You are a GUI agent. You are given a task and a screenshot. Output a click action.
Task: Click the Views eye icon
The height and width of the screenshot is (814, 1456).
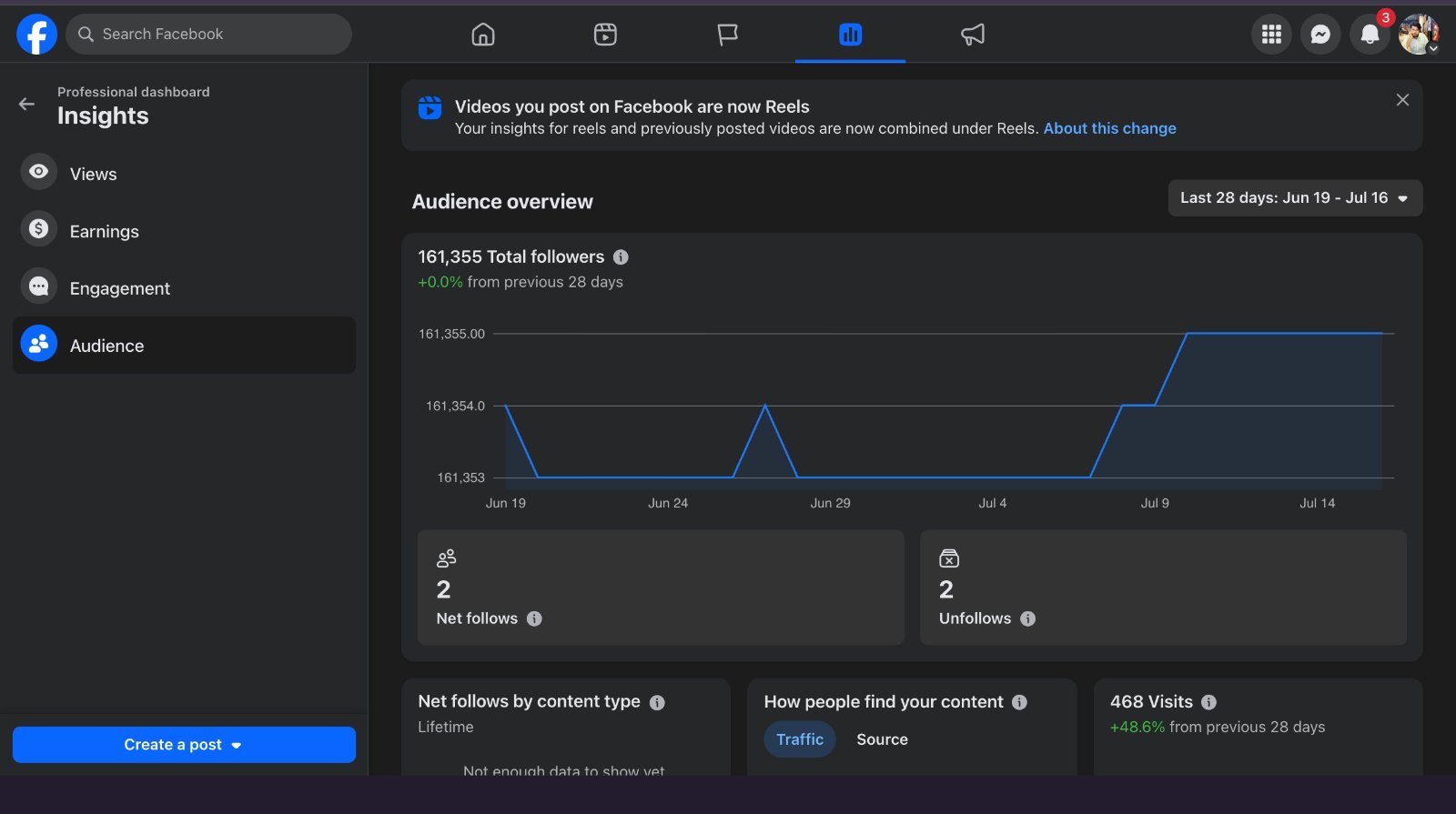(x=38, y=172)
